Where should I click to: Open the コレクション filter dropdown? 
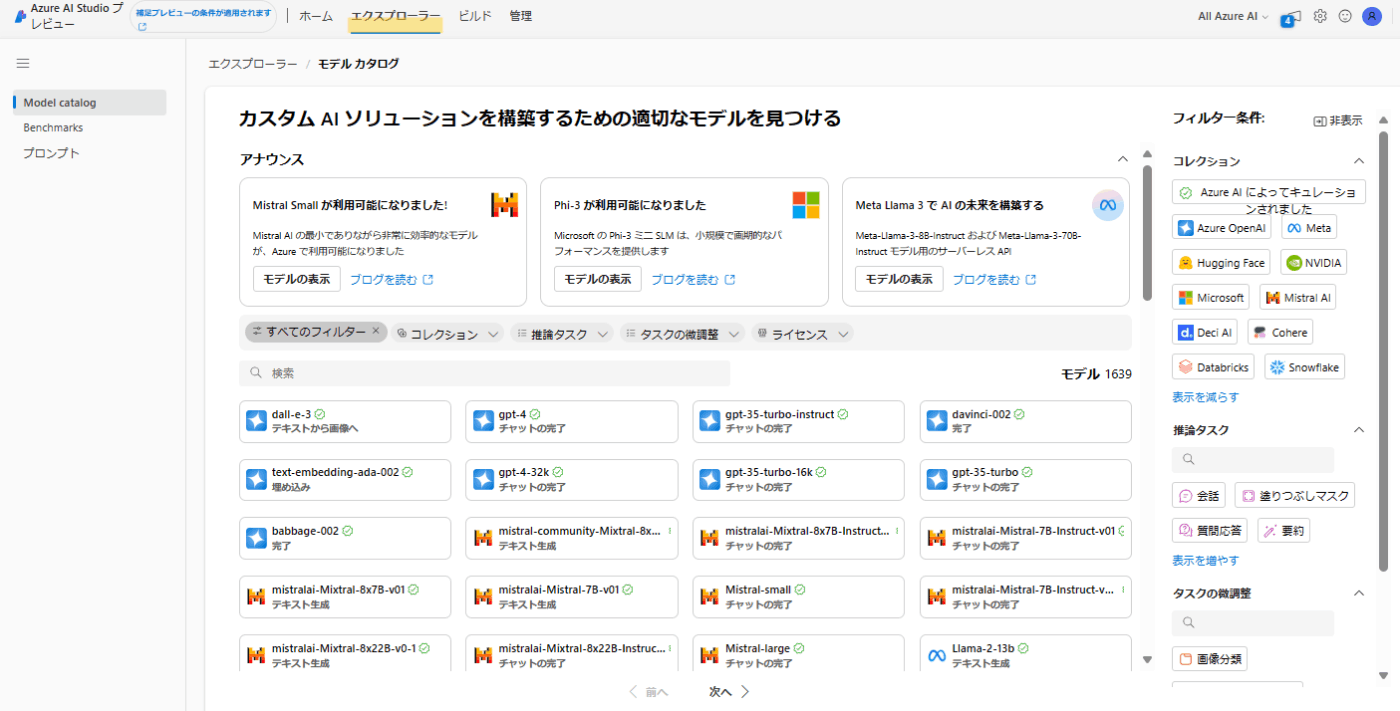tap(448, 334)
